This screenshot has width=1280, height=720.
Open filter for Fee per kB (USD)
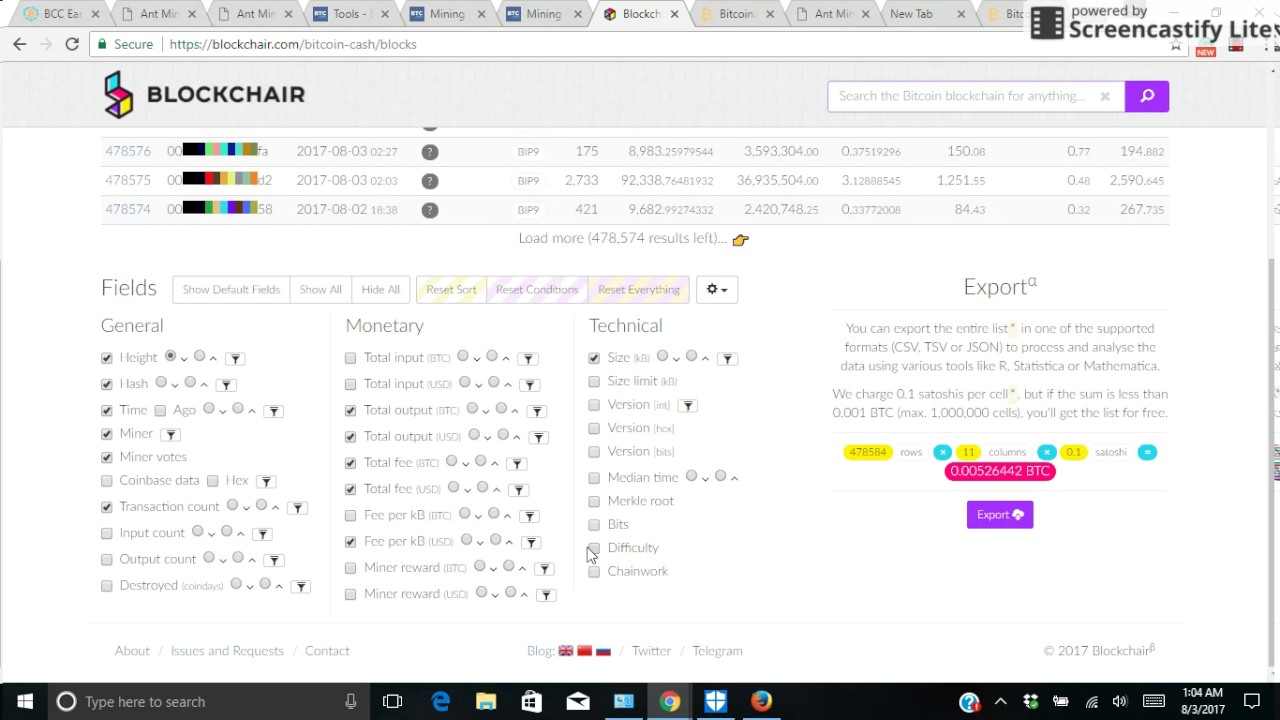[531, 542]
